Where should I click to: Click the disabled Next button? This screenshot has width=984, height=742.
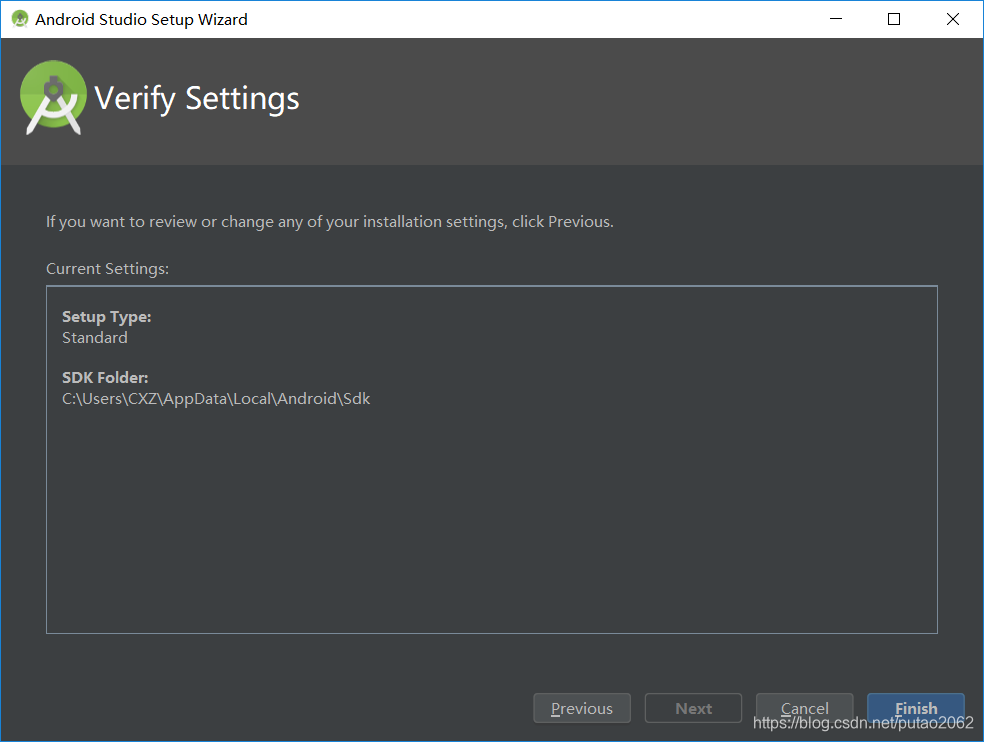point(693,708)
